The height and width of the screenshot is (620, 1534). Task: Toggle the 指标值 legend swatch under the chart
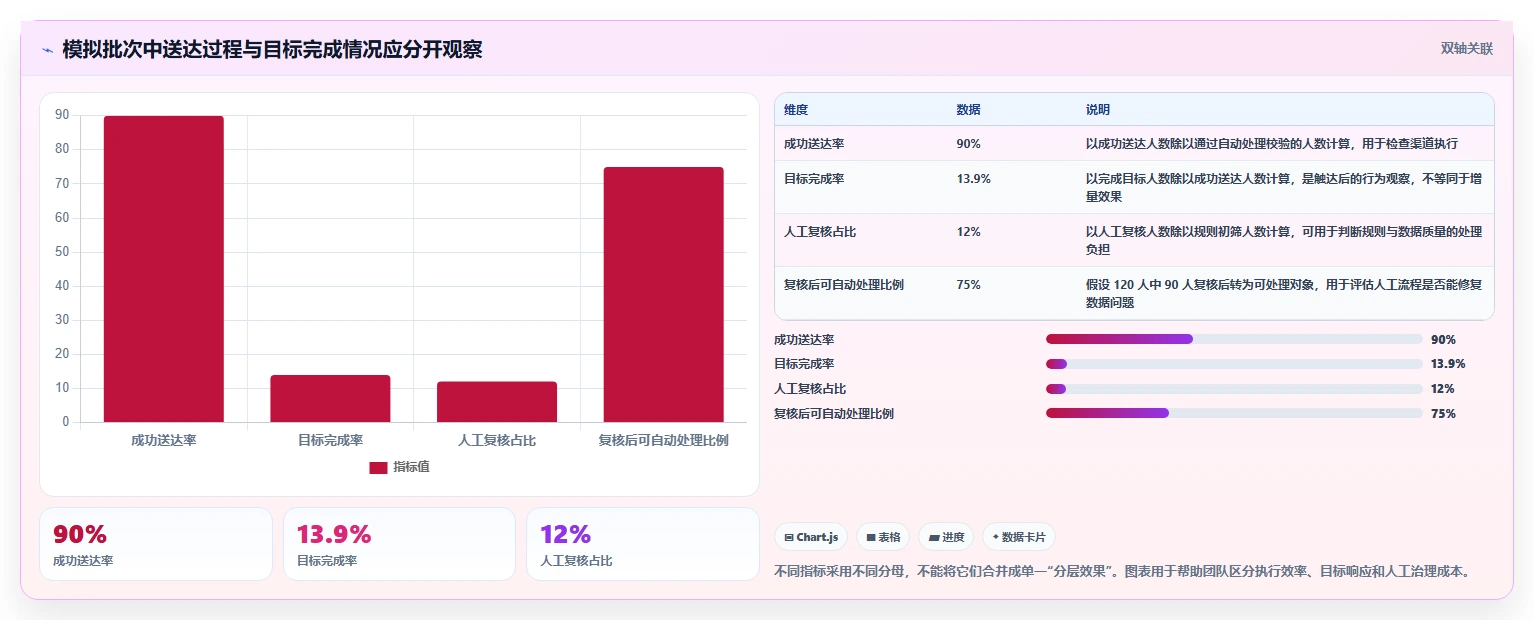(378, 467)
